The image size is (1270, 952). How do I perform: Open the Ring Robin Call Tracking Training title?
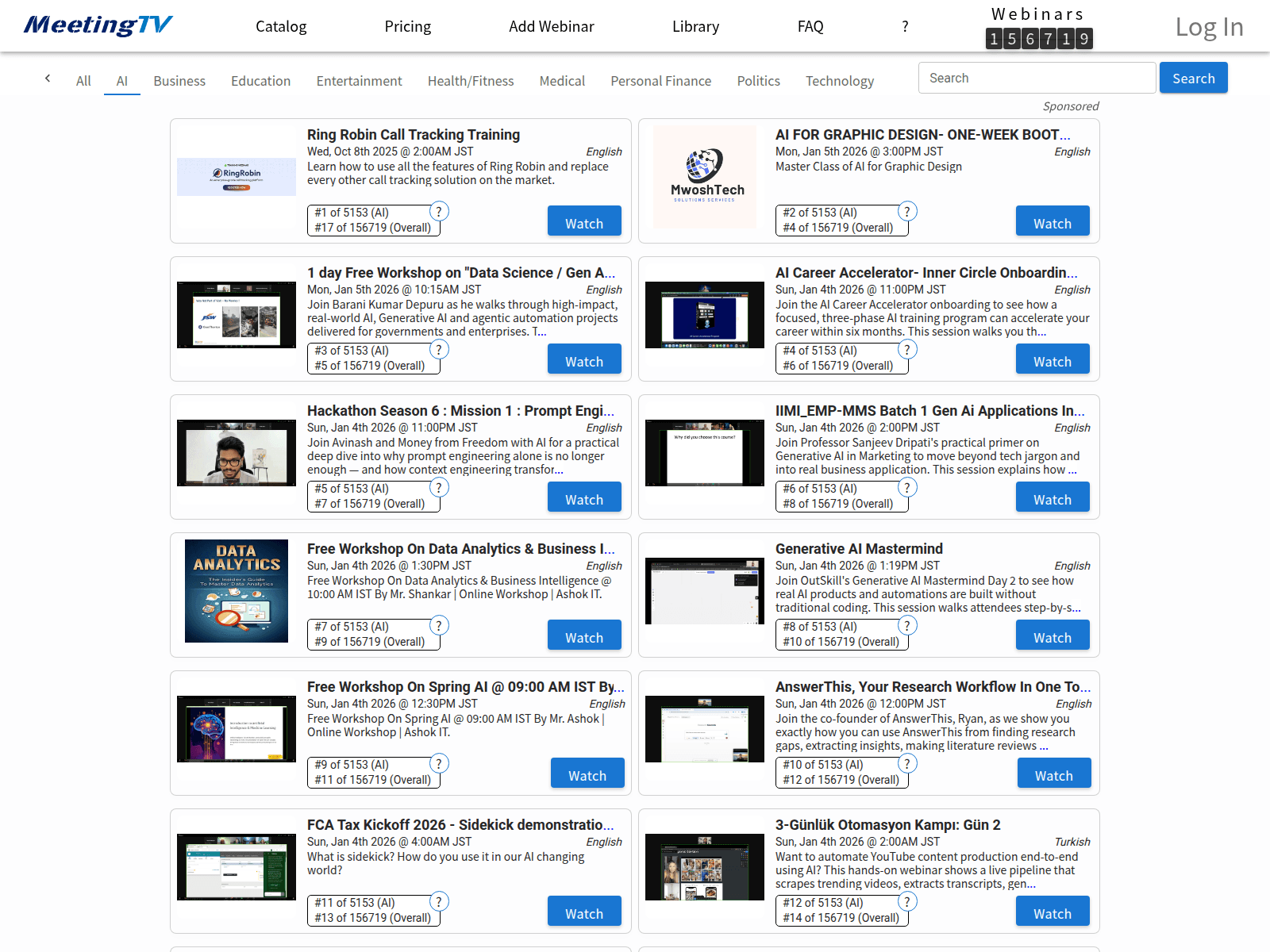click(x=414, y=134)
